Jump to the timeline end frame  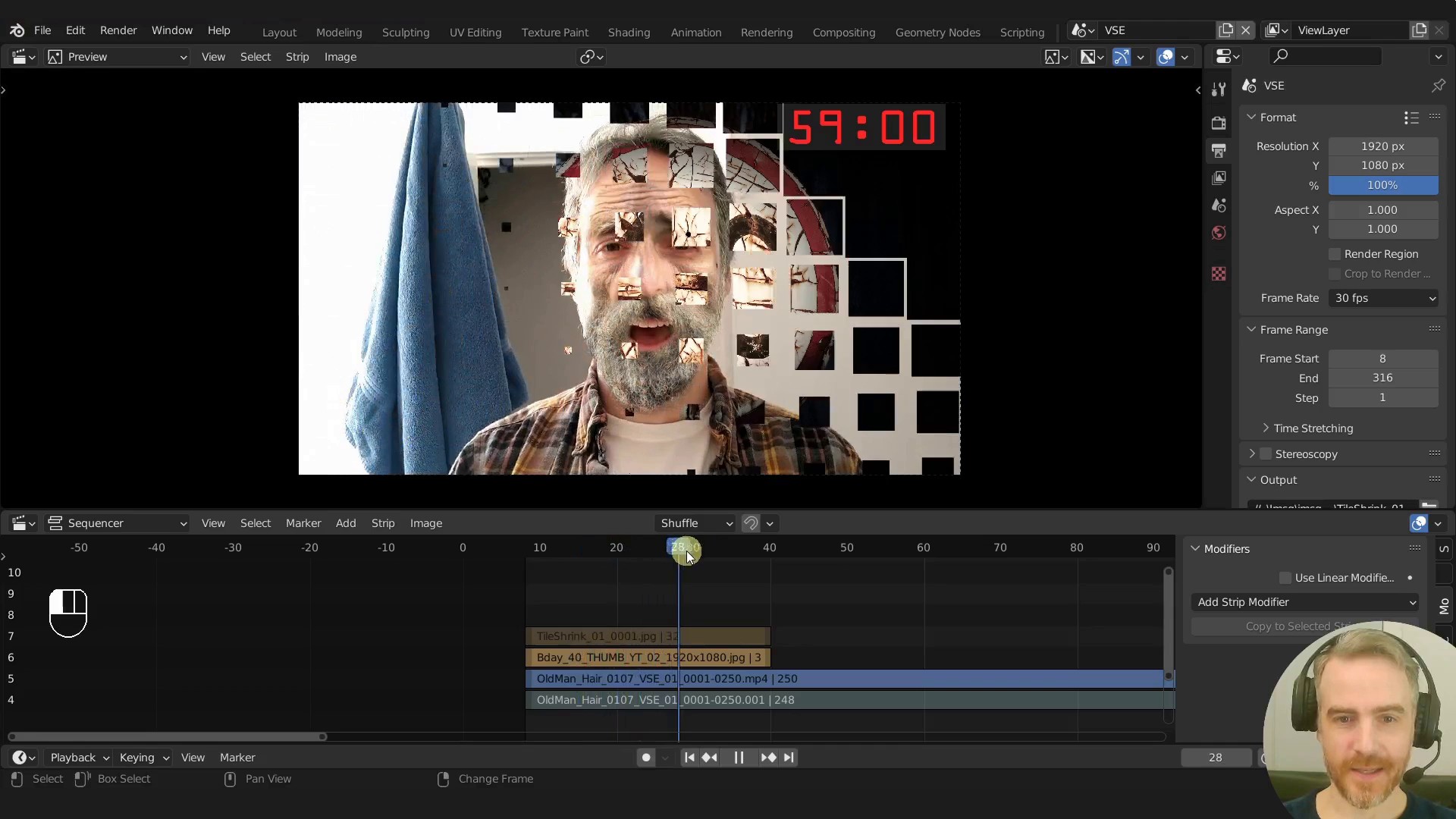789,758
